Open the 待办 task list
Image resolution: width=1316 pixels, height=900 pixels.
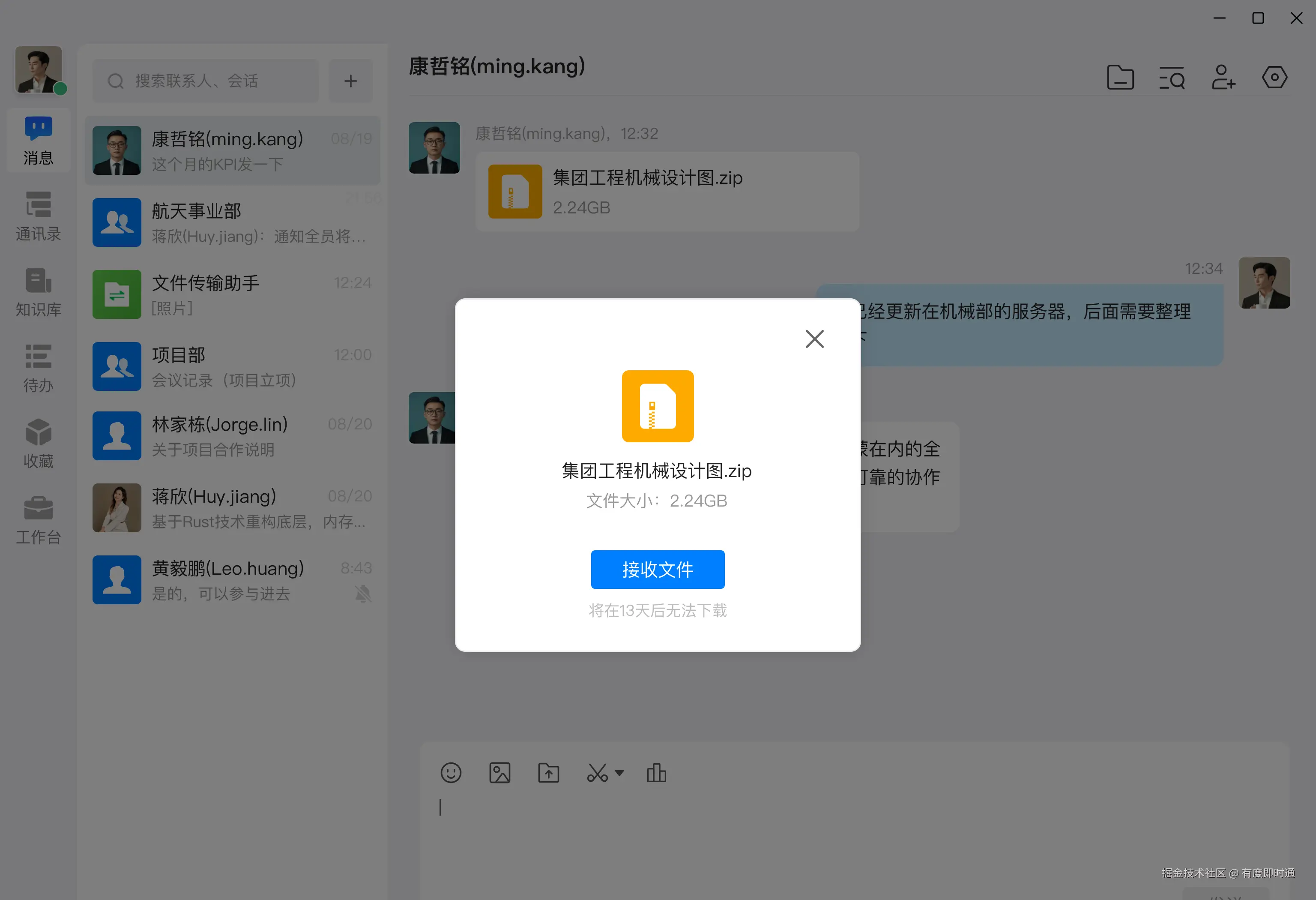click(37, 368)
